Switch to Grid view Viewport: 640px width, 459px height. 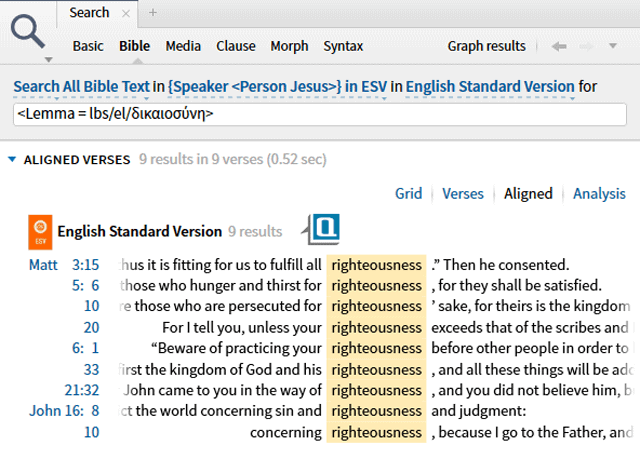pyautogui.click(x=407, y=194)
